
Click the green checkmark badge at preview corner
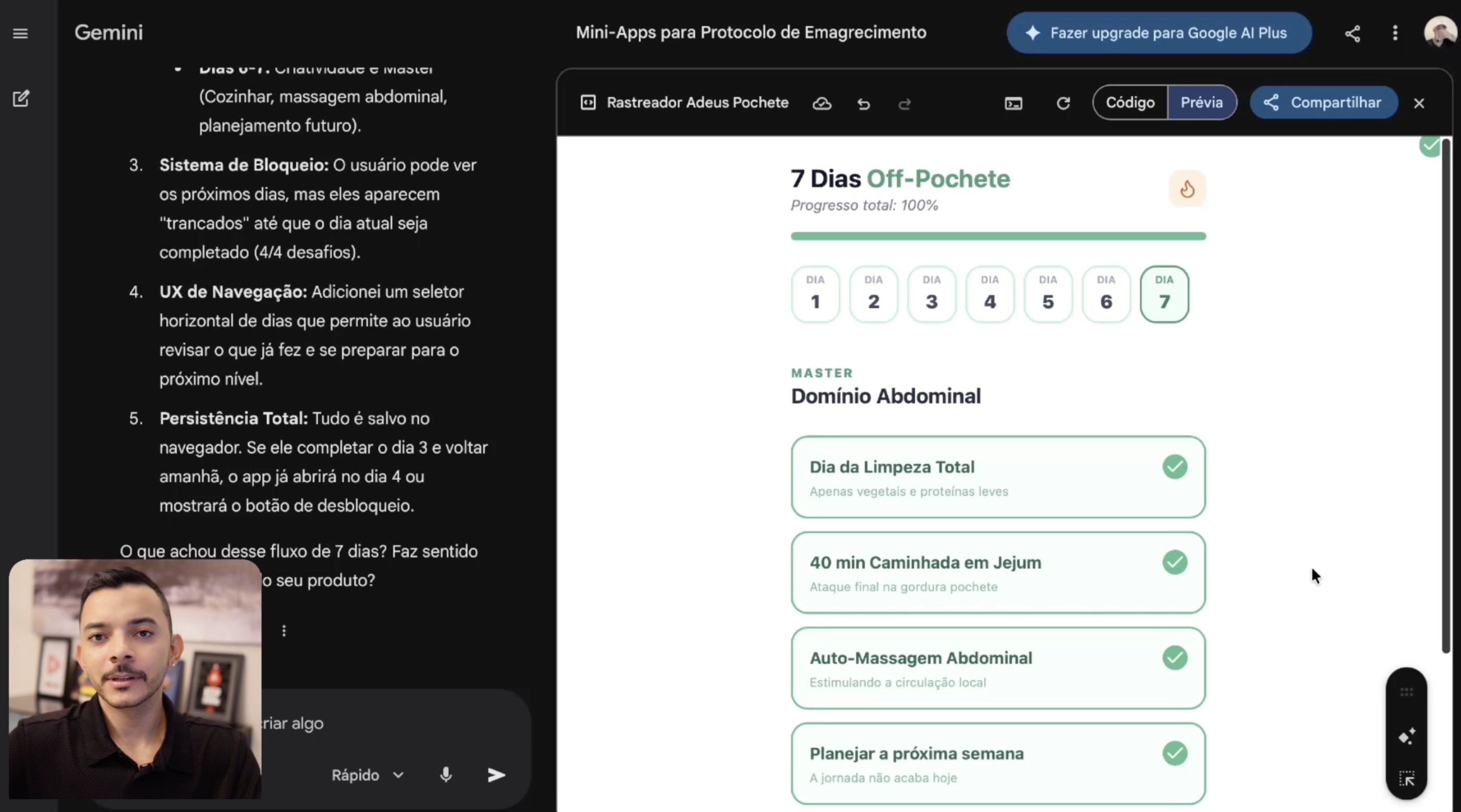pos(1430,146)
